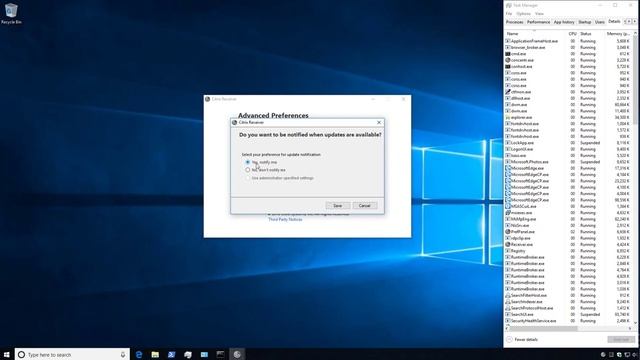Sort by the CPU column header
640x360 pixels.
[x=572, y=34]
